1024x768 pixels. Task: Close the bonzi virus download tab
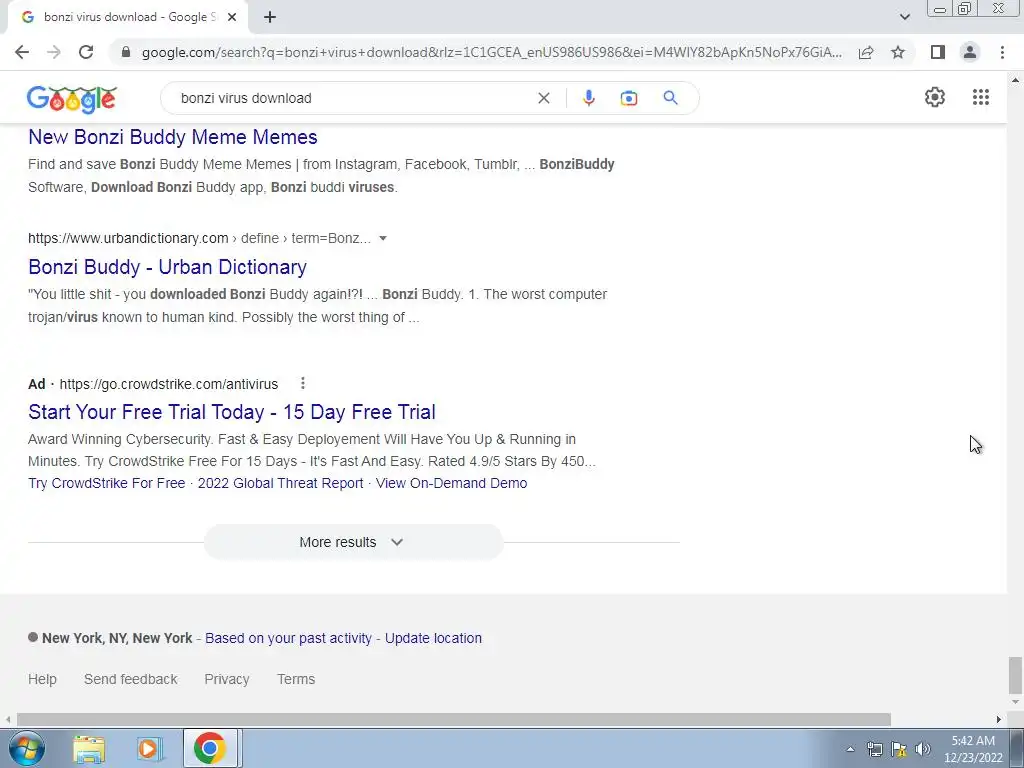pos(232,17)
